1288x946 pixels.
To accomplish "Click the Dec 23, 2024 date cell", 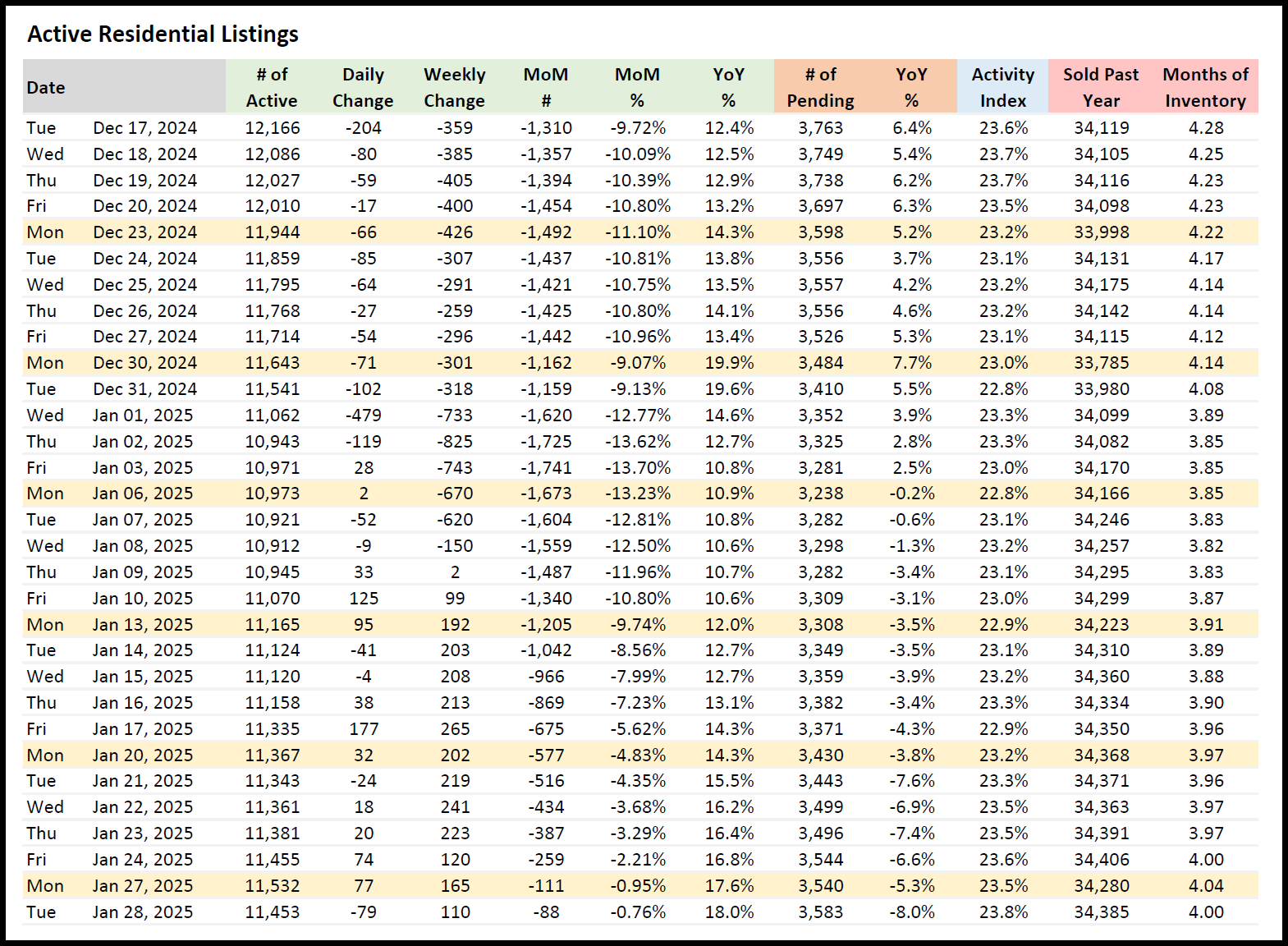I will click(x=144, y=232).
